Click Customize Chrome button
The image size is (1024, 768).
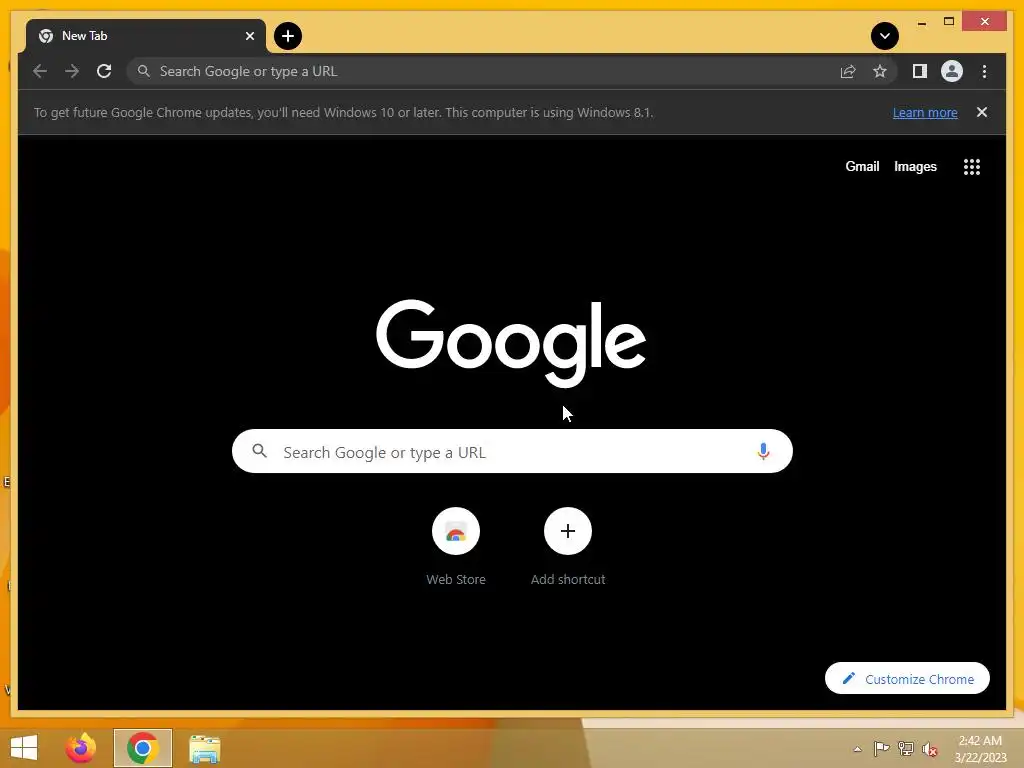point(907,679)
